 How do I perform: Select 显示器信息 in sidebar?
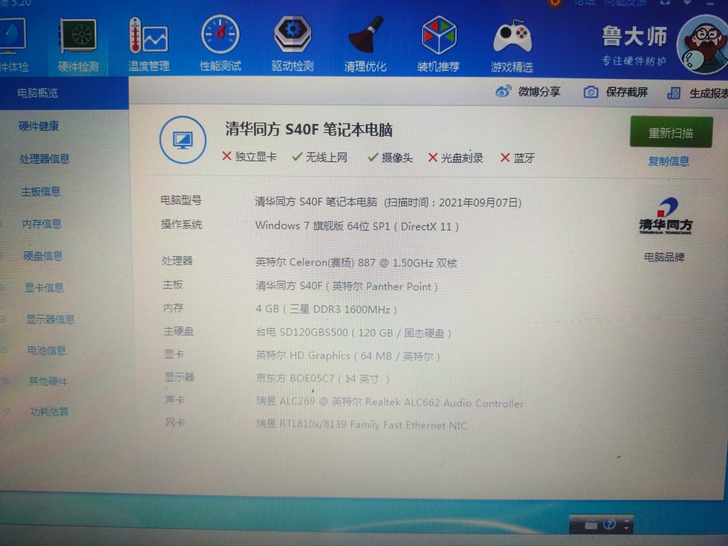coord(50,319)
